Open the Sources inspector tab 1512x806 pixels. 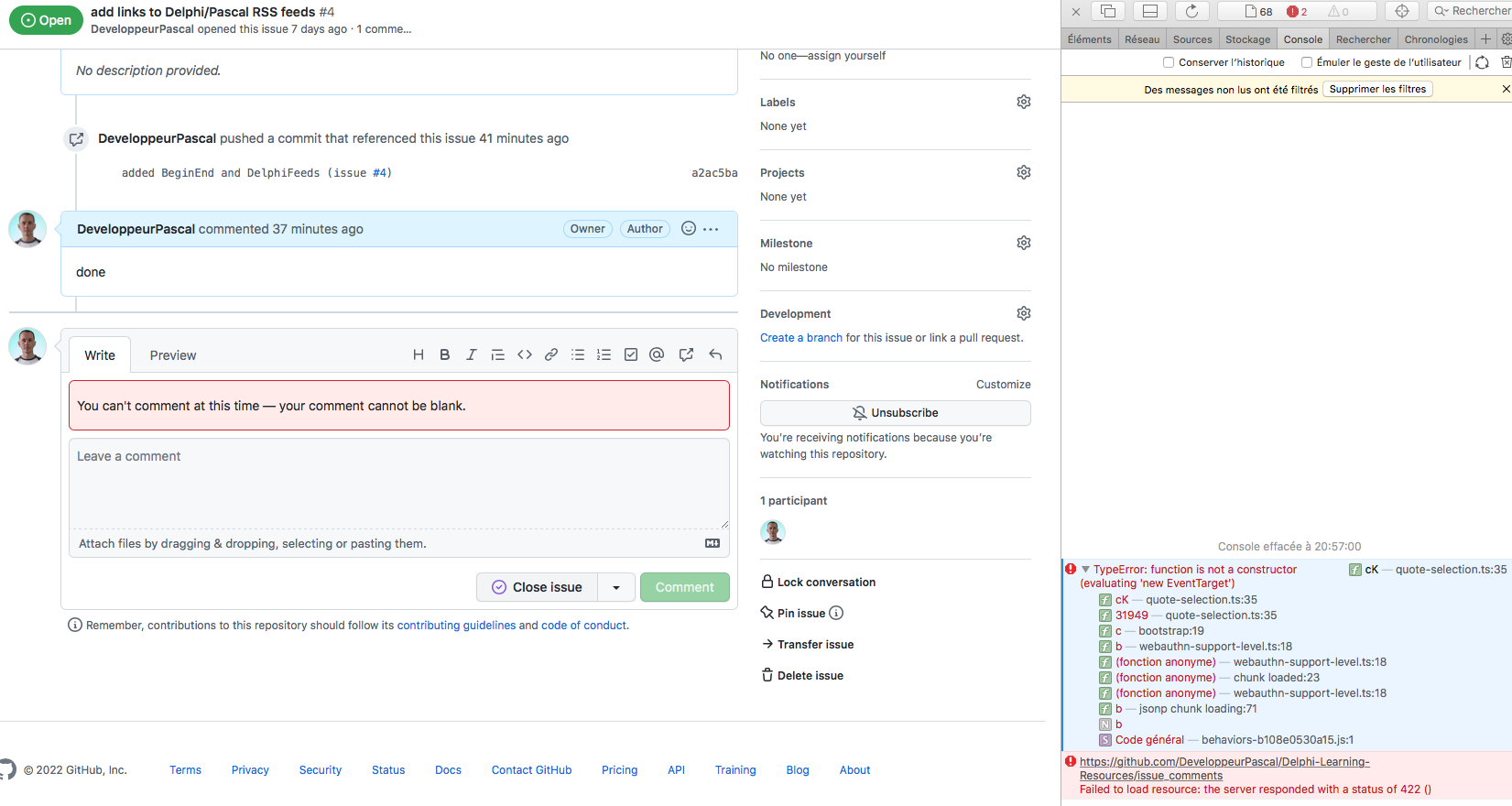click(1192, 39)
